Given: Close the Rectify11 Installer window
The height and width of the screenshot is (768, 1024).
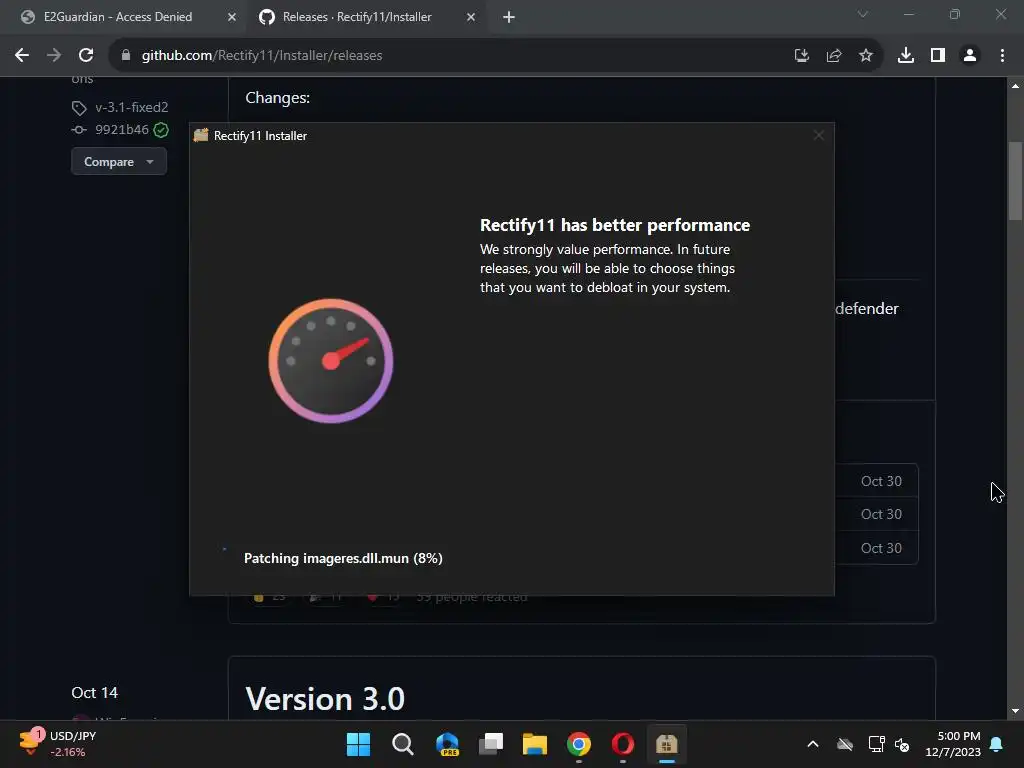Looking at the screenshot, I should point(818,135).
